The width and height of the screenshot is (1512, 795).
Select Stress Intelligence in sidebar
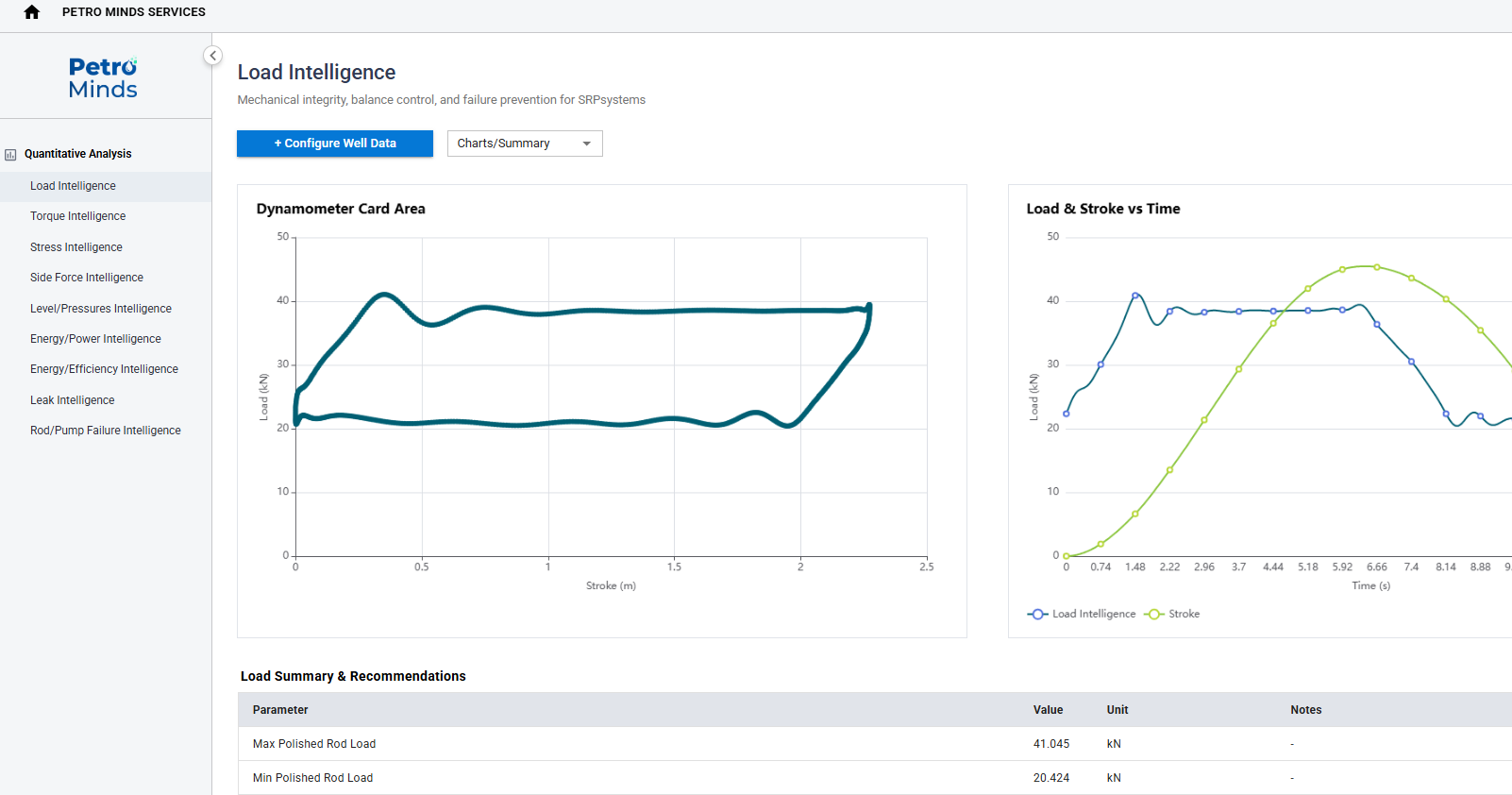coord(76,247)
